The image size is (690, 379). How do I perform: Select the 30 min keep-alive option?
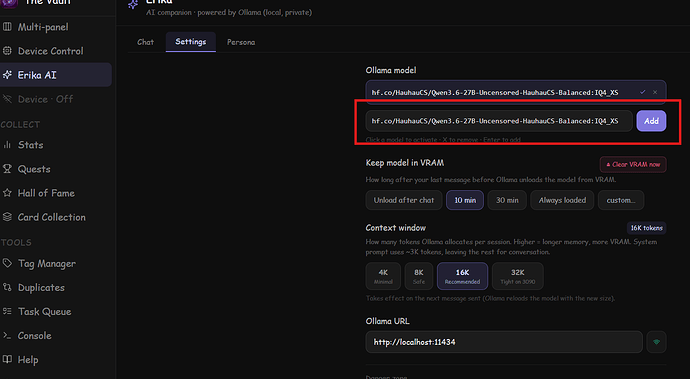click(x=507, y=200)
